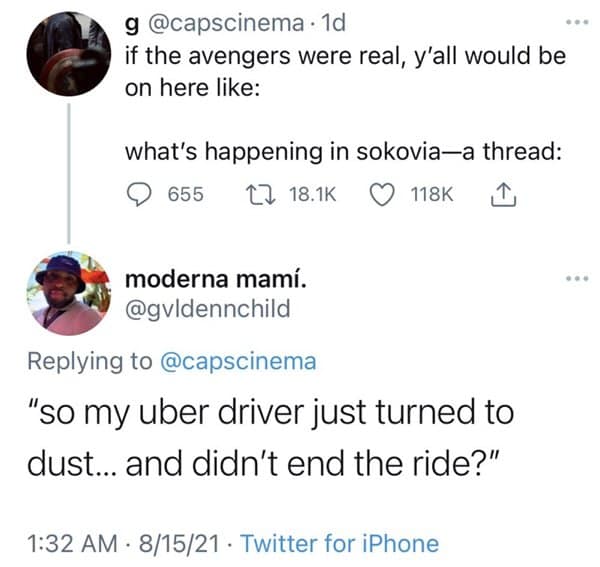Viewport: 600px width, 567px height.
Task: Open the sokovia thread tweet text
Action: click(340, 151)
